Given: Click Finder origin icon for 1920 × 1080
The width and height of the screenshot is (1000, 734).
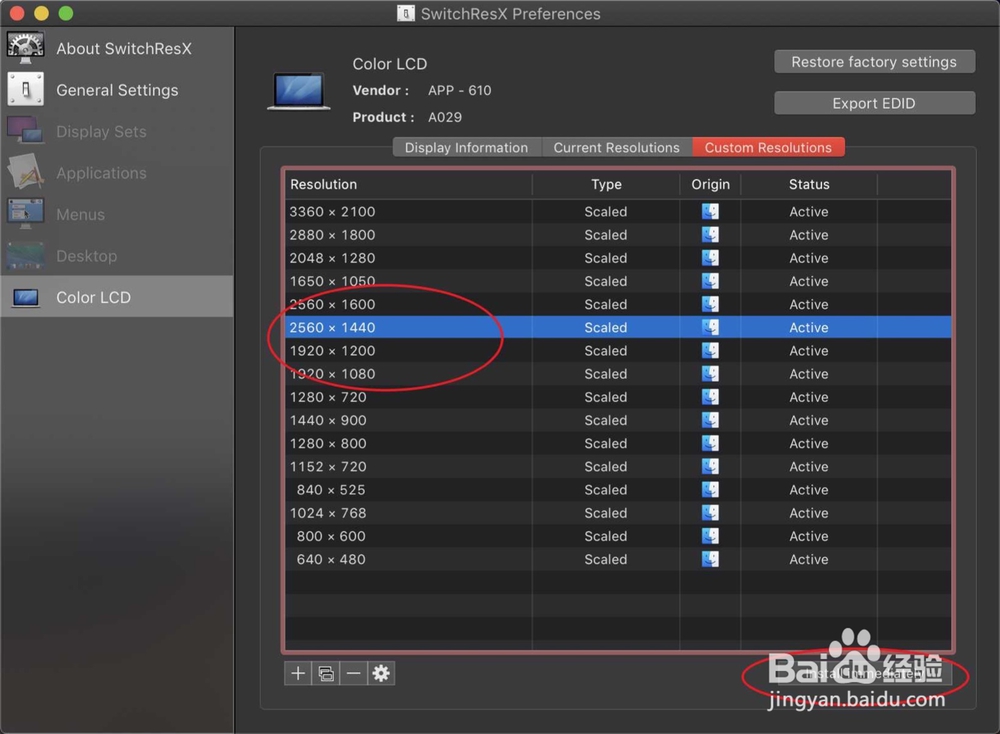Looking at the screenshot, I should pyautogui.click(x=710, y=374).
